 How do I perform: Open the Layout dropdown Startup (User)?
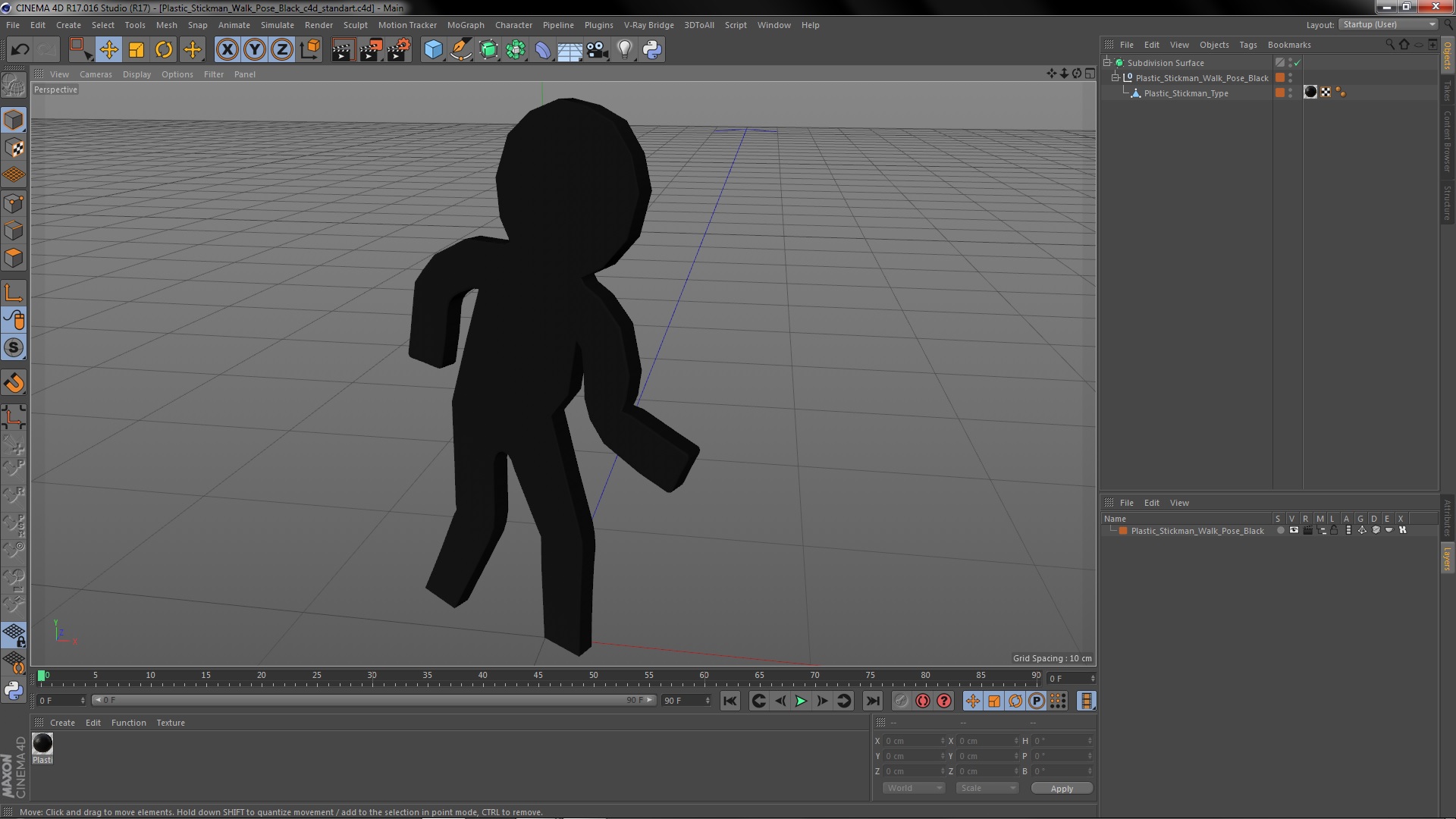1388,24
